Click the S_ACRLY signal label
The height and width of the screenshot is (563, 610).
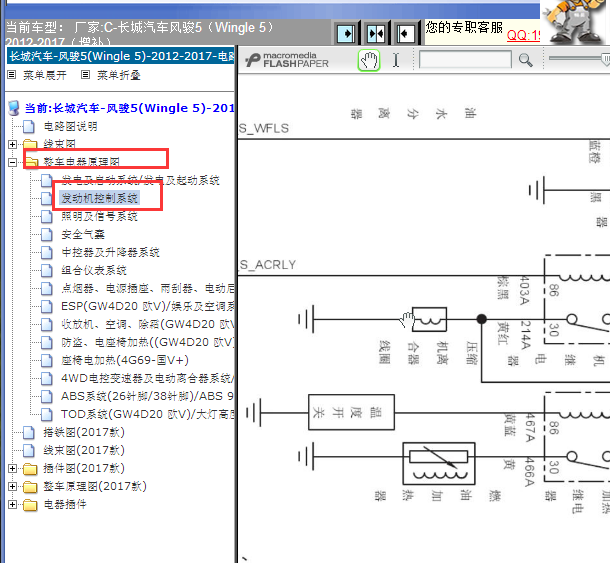(267, 265)
